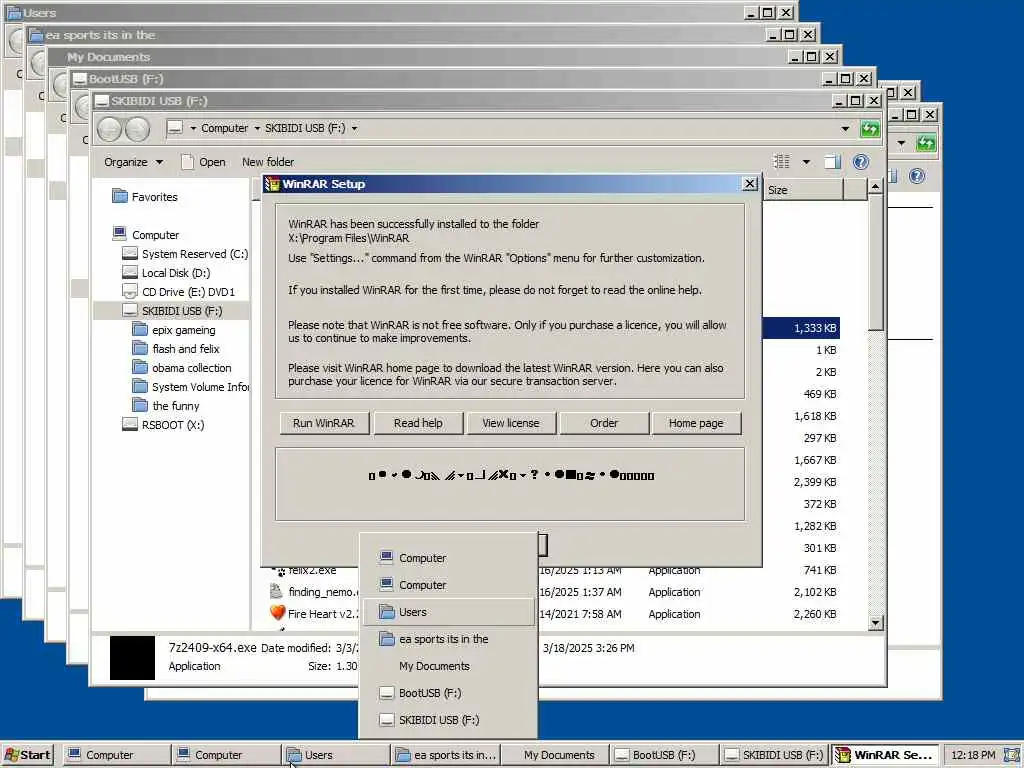
Task: Click the Back arrow in SKIBIDI USB window
Action: [x=109, y=129]
